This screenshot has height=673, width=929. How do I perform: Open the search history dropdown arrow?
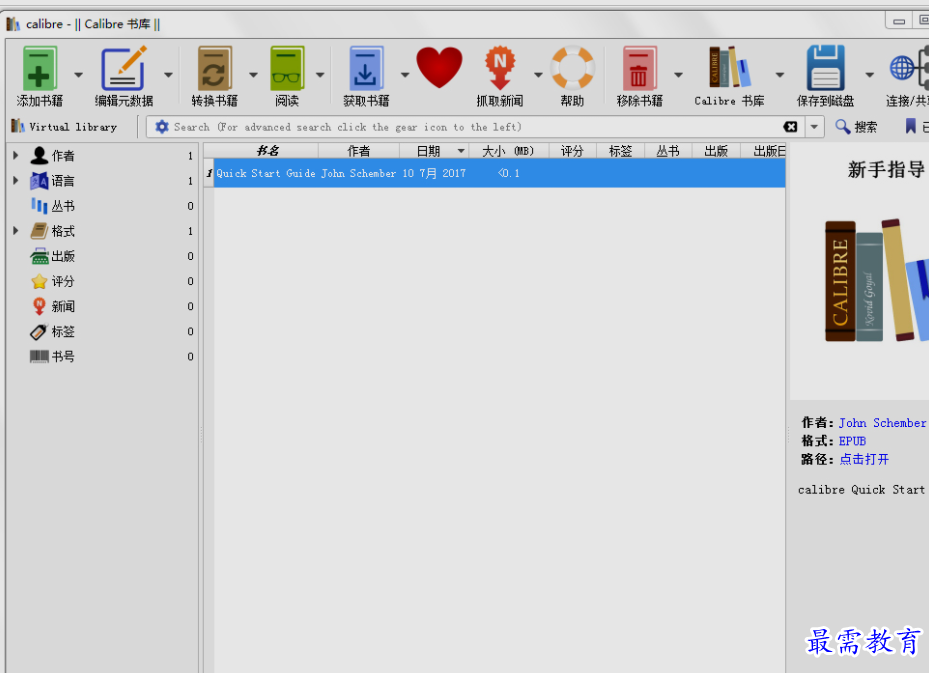815,127
